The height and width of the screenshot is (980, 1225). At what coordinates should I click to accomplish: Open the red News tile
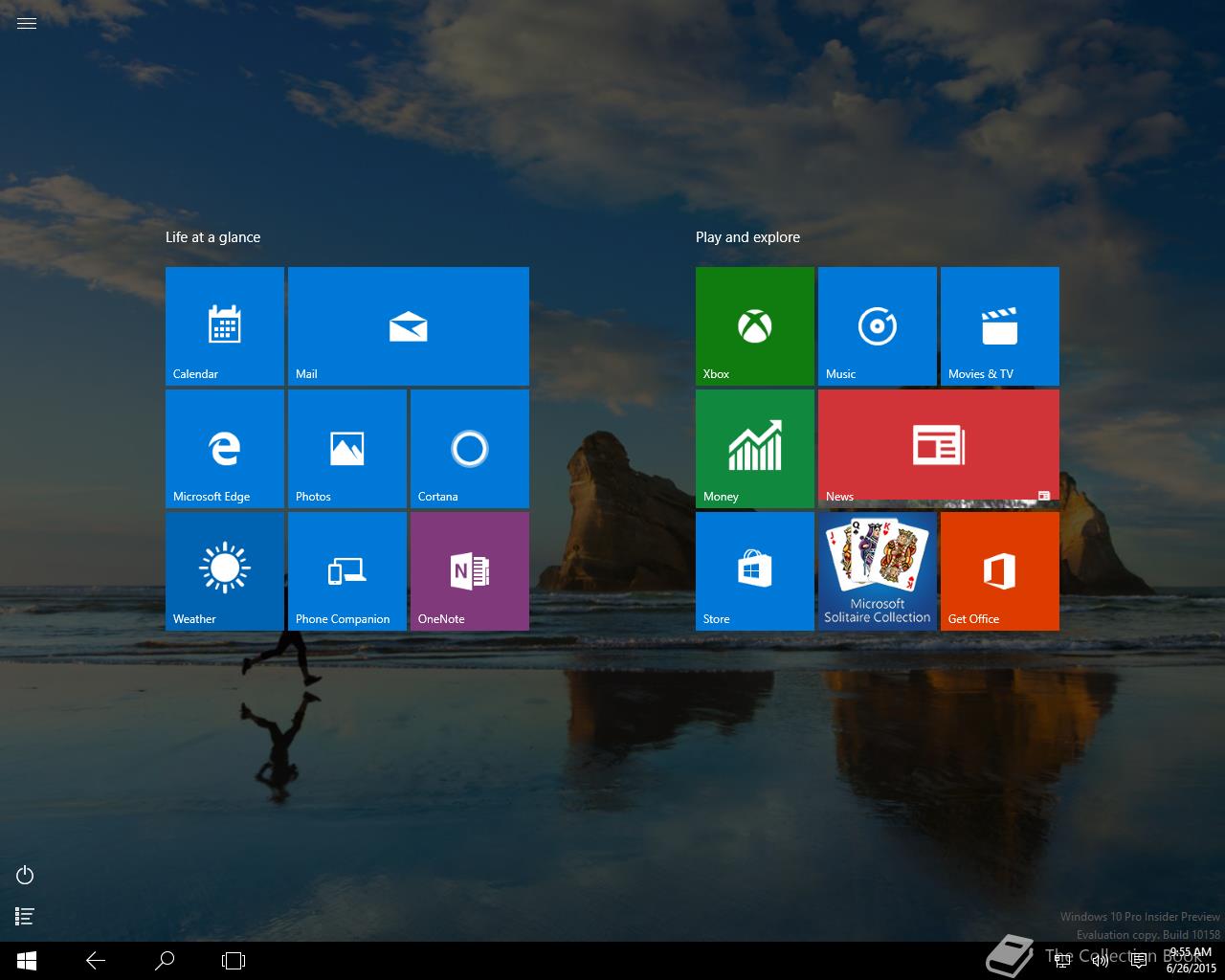(939, 449)
